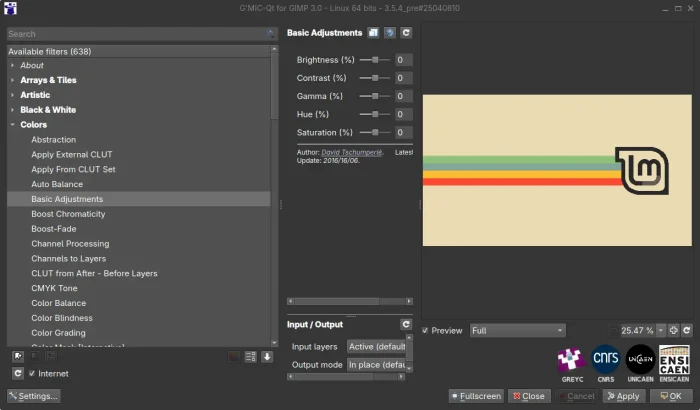Click the UNICAEN logo

[640, 364]
